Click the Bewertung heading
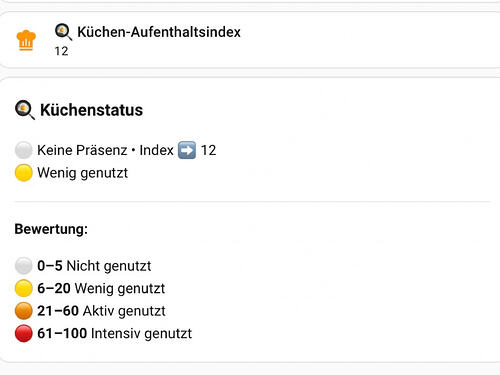The height and width of the screenshot is (375, 500). [51, 229]
